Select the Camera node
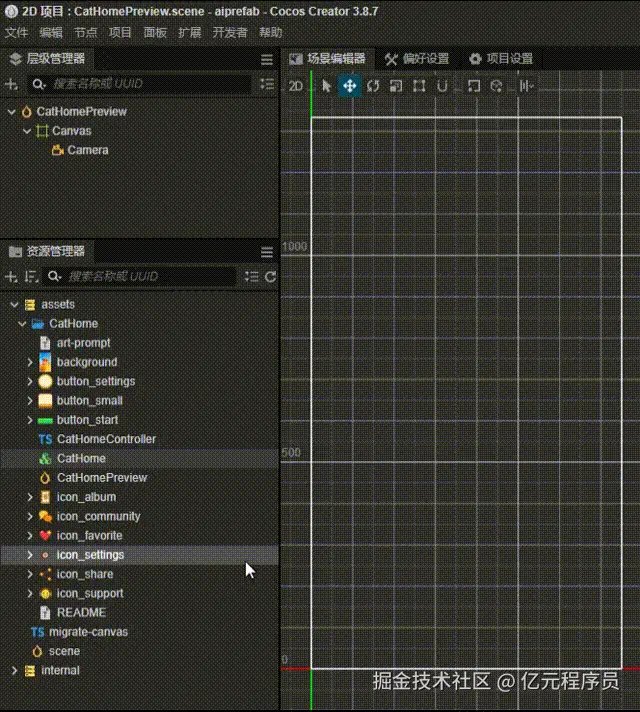Screen dimensions: 640x712 [x=88, y=150]
